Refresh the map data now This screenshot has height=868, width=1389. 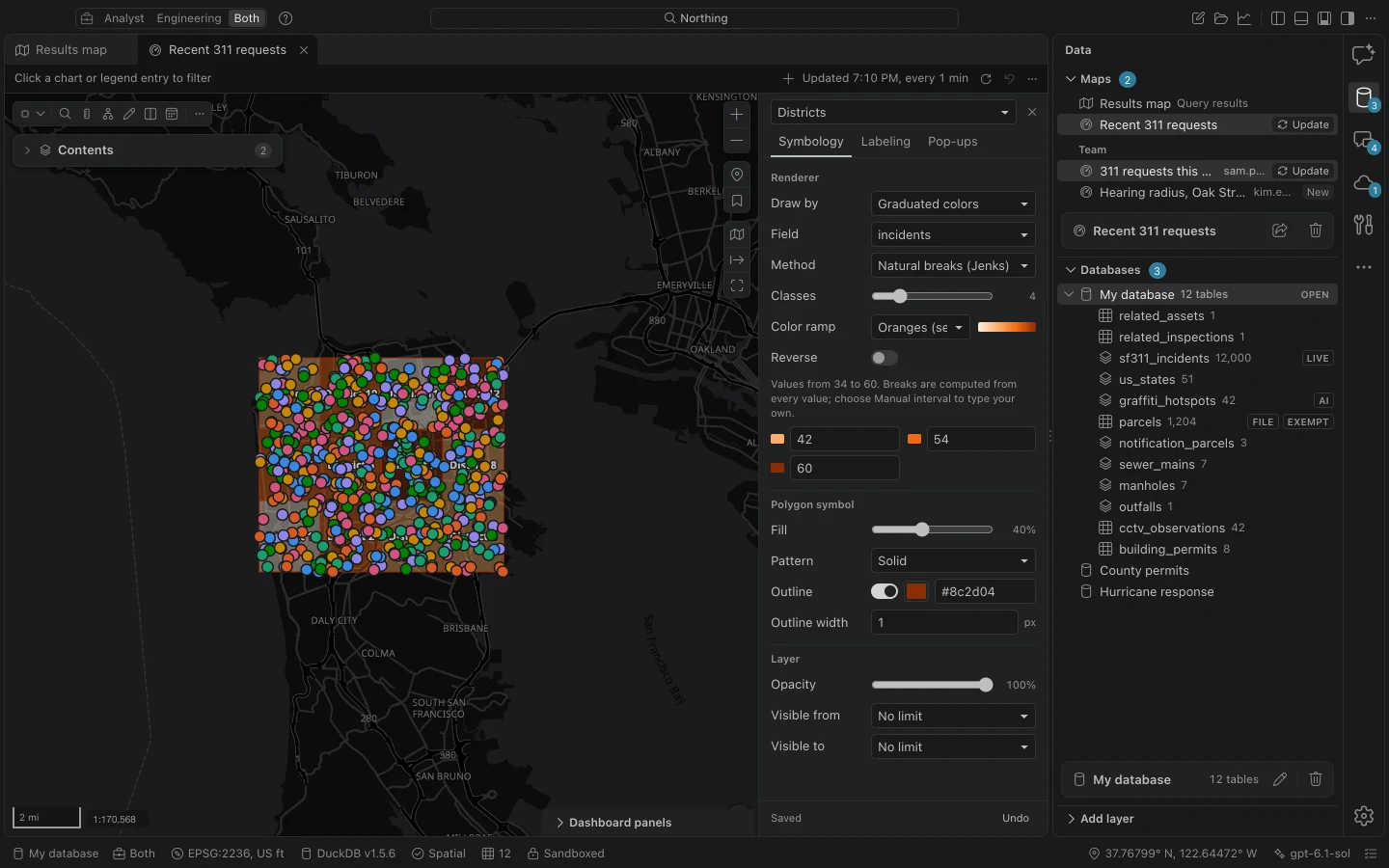coord(986,79)
